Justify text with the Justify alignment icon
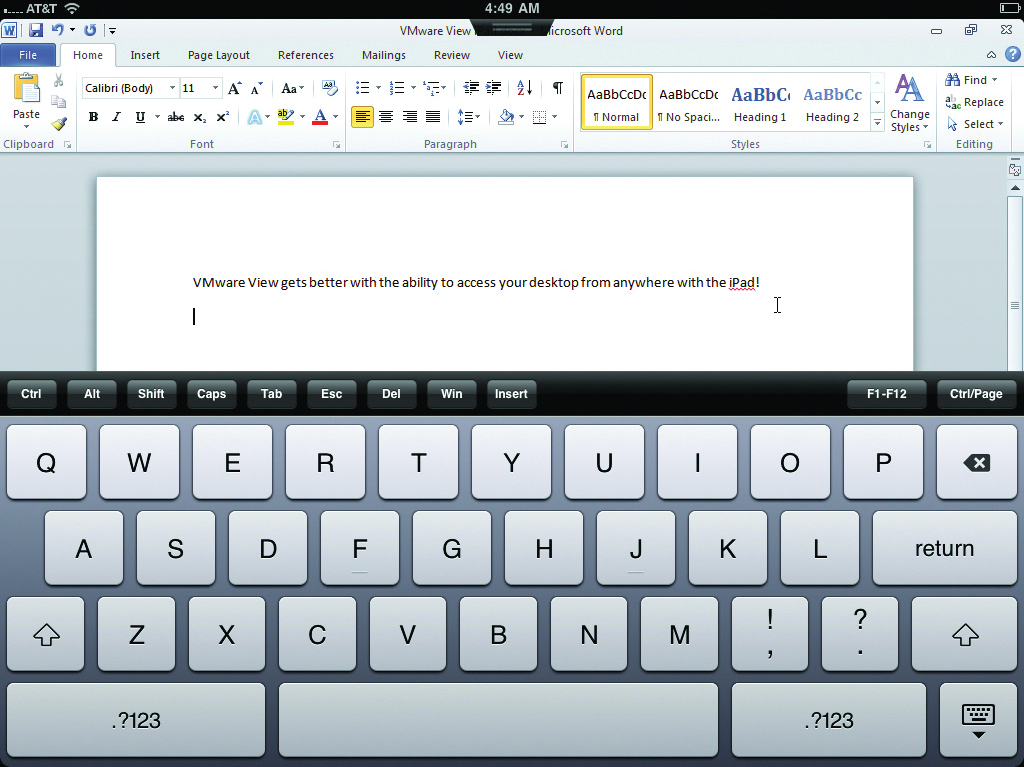Screen dimensions: 1024x767 point(433,117)
